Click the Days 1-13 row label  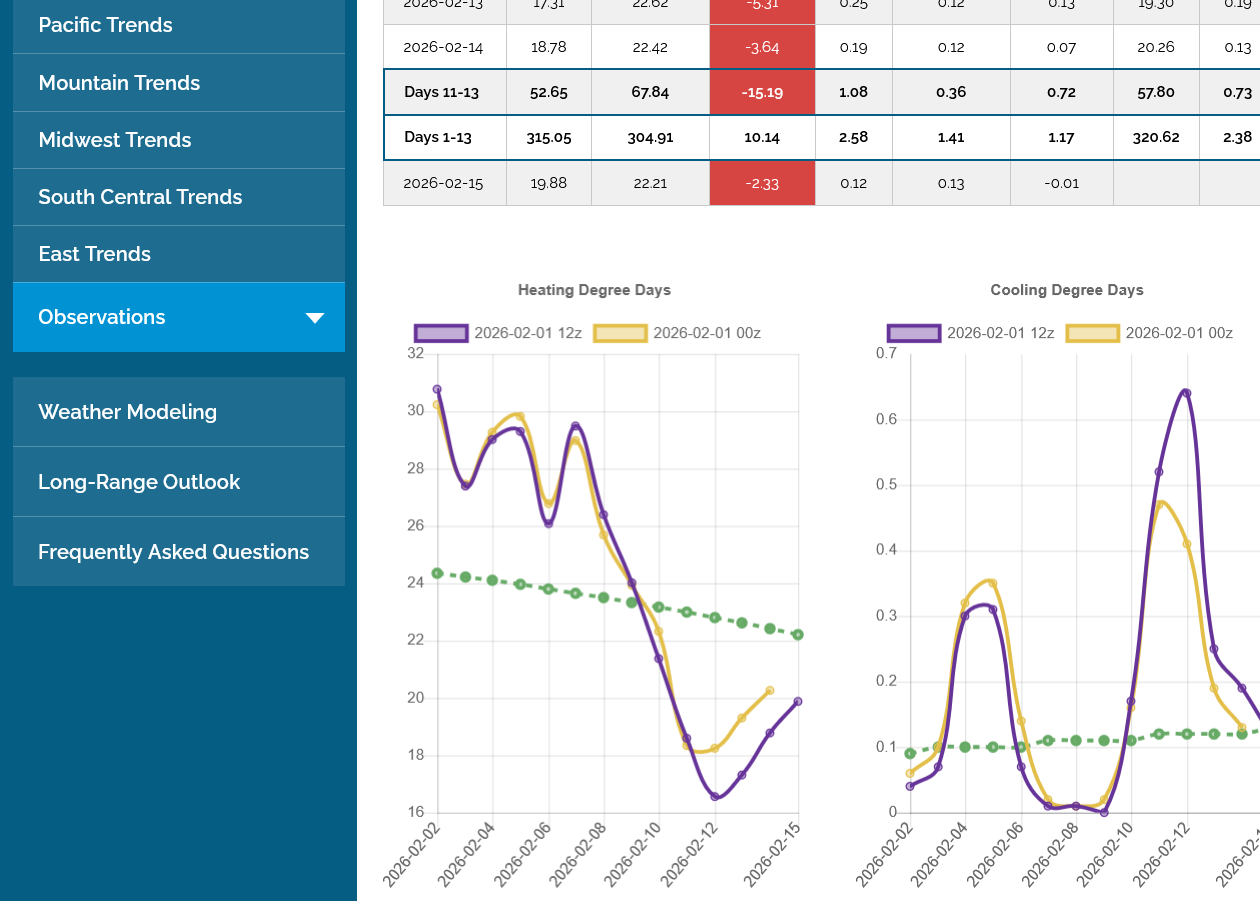(438, 137)
